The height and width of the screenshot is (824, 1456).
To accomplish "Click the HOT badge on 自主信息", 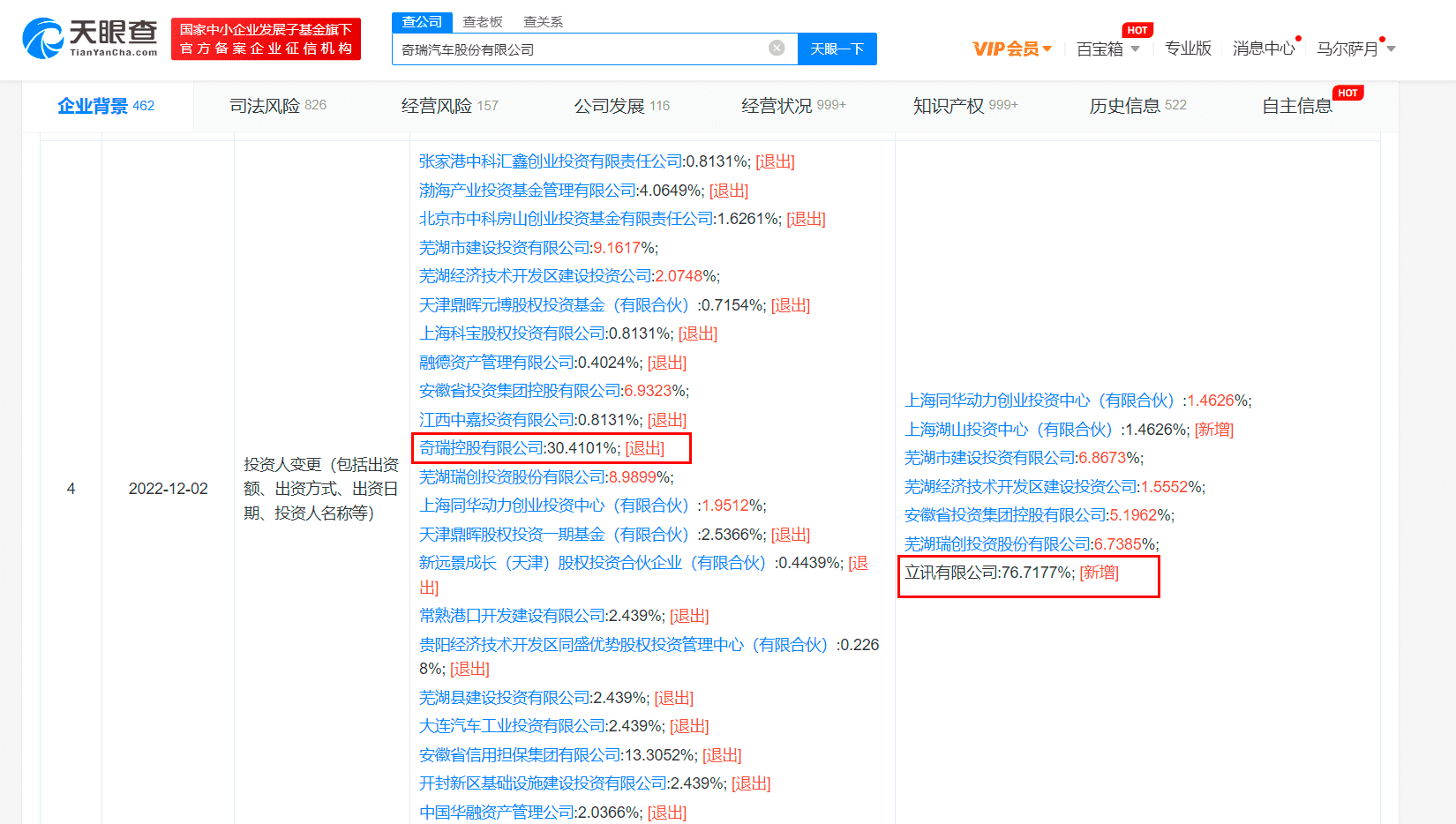I will pyautogui.click(x=1347, y=93).
